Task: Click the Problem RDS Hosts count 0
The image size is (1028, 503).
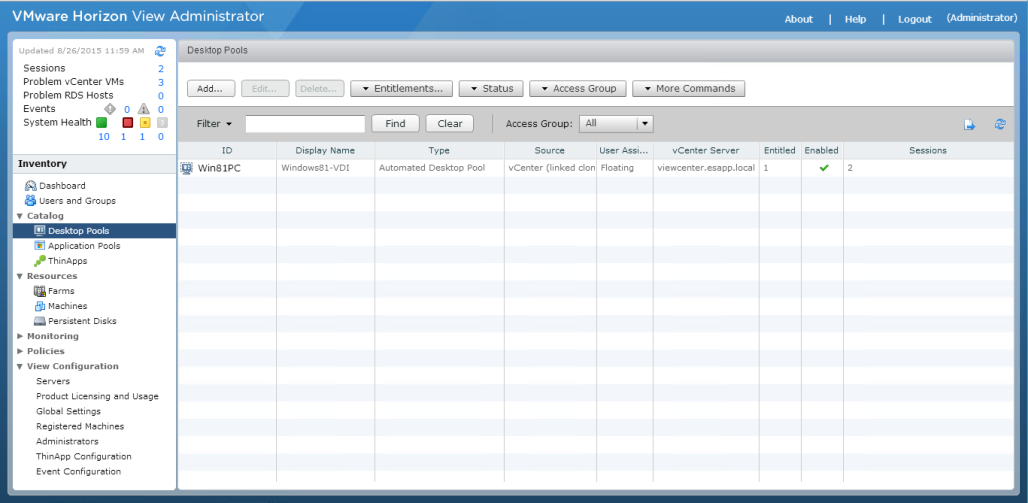Action: pos(161,96)
